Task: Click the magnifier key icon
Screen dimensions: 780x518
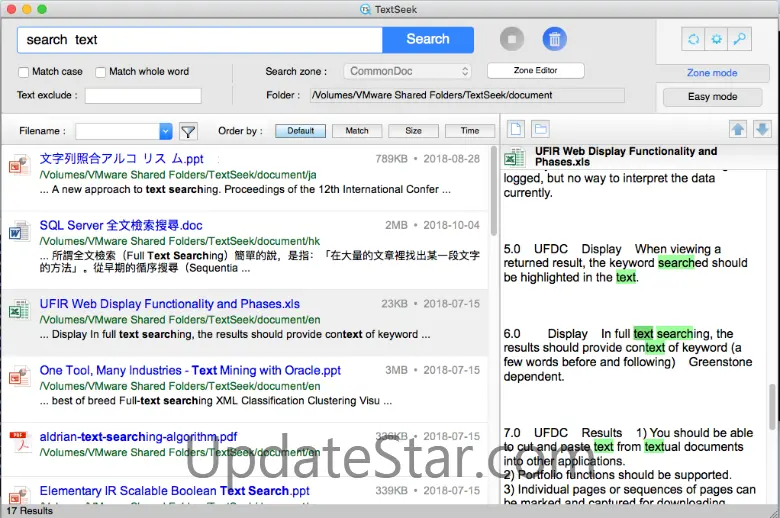Action: (740, 40)
